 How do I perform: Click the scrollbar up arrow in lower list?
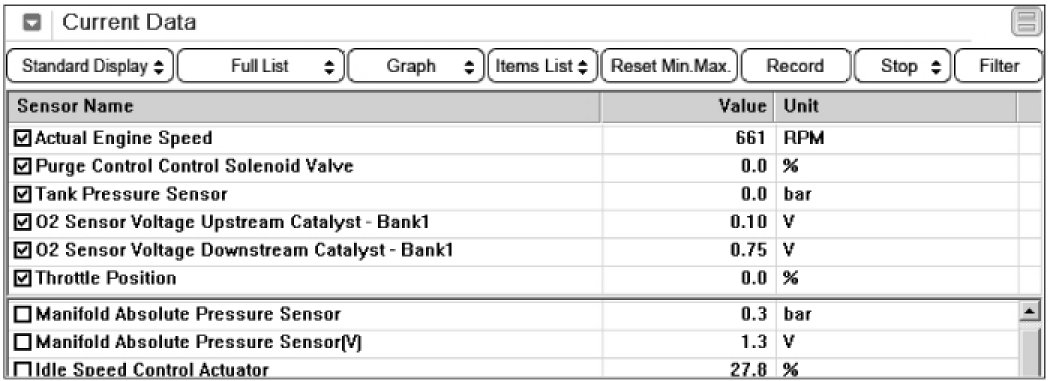click(x=1027, y=311)
